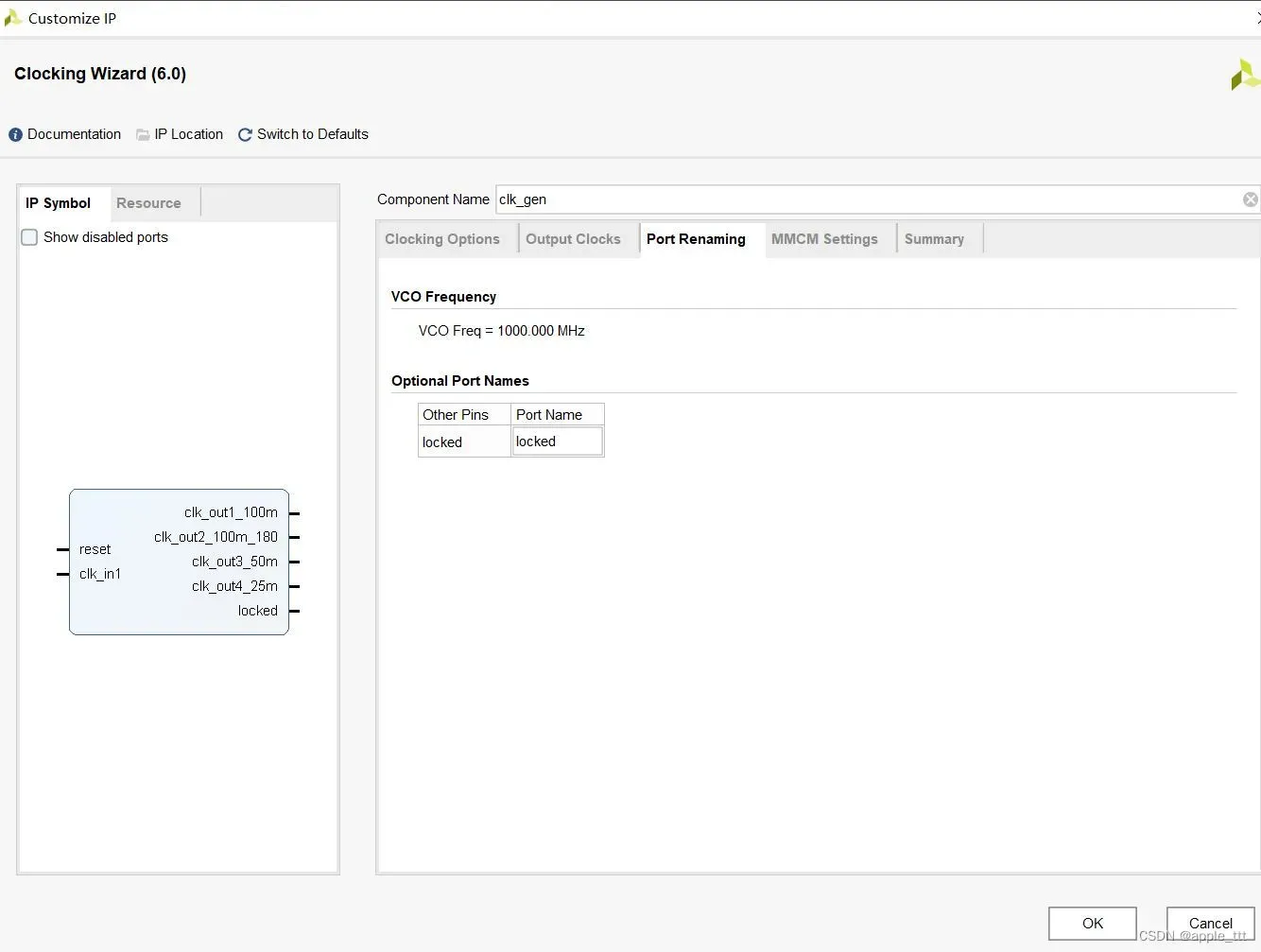
Task: Click the Other Pins column header
Action: (464, 415)
